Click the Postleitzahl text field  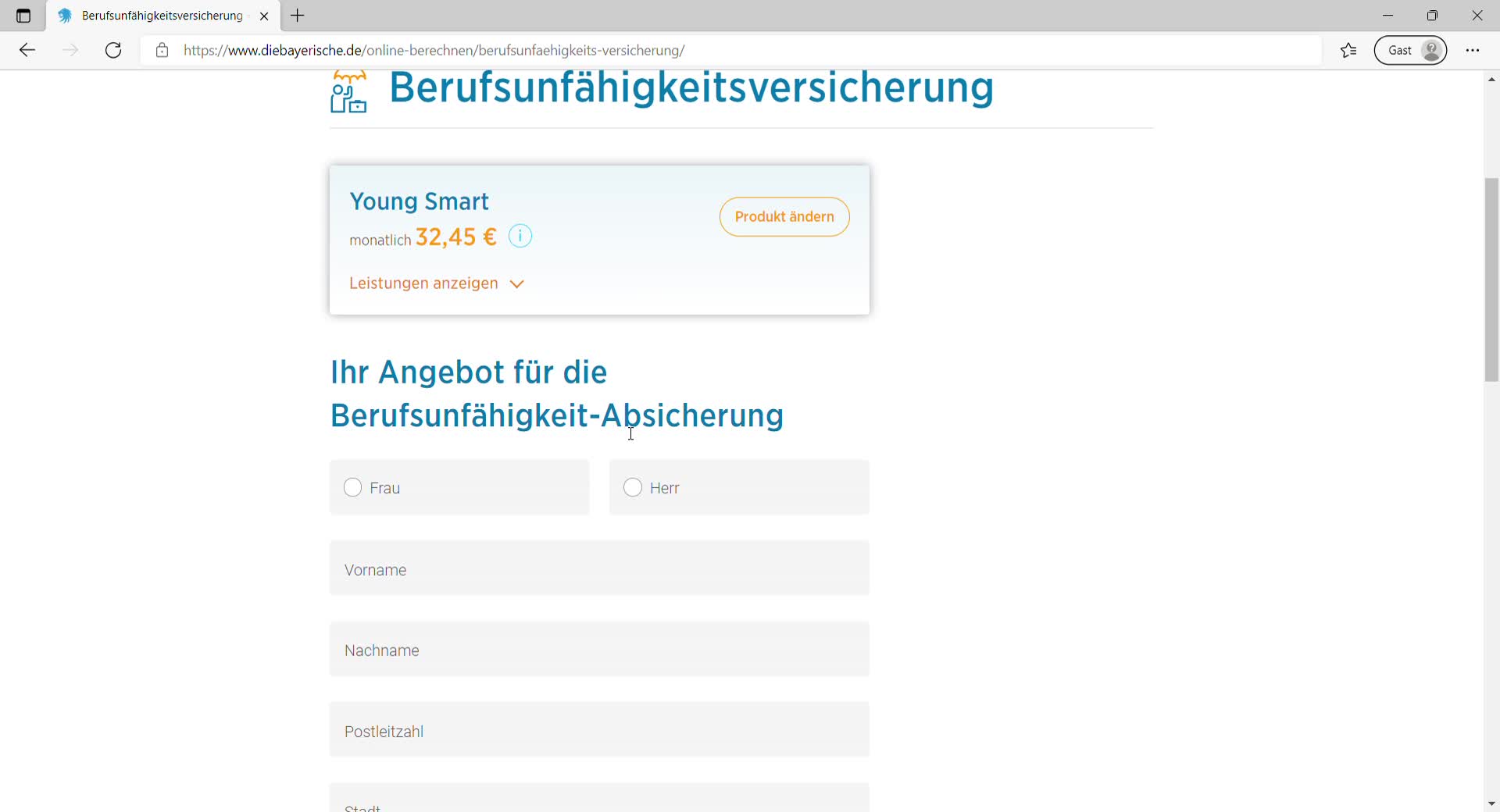point(599,730)
